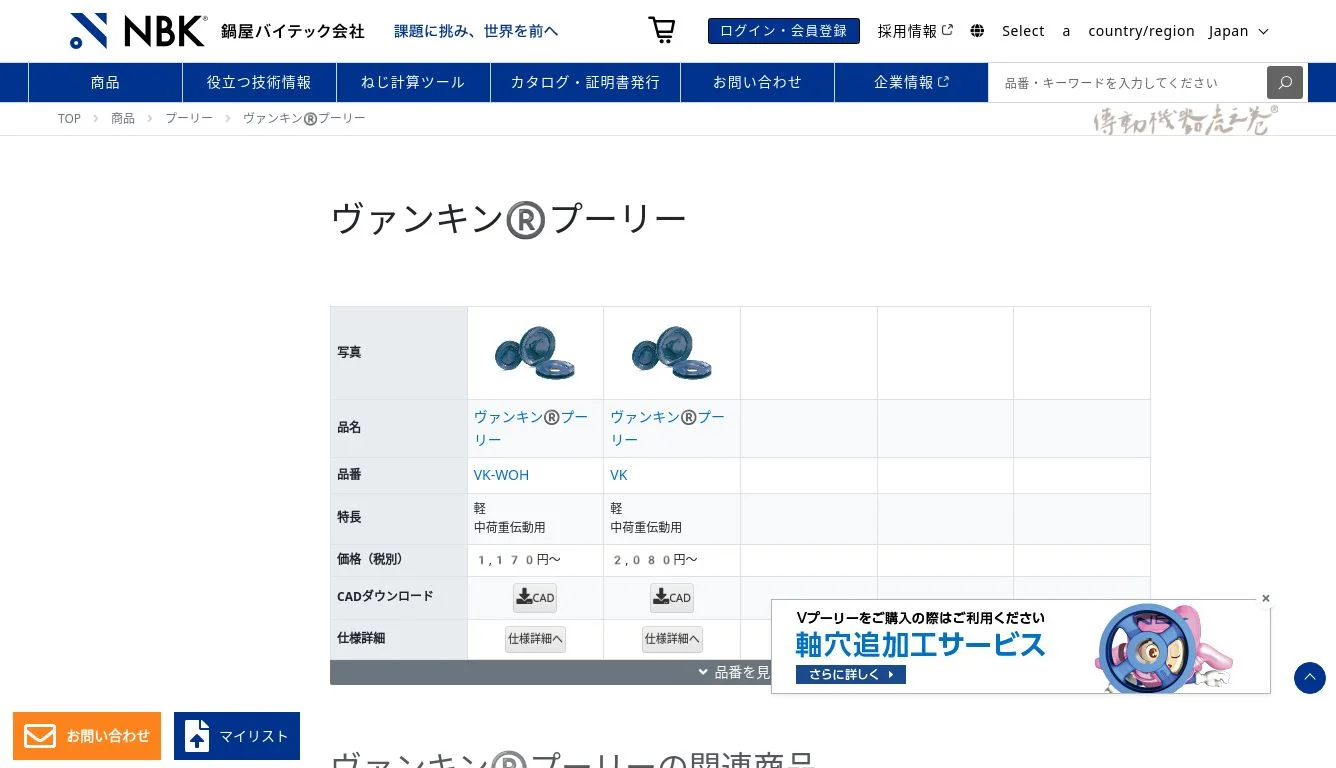Go to プーリー breadcrumb link
1336x768 pixels.
[x=189, y=118]
